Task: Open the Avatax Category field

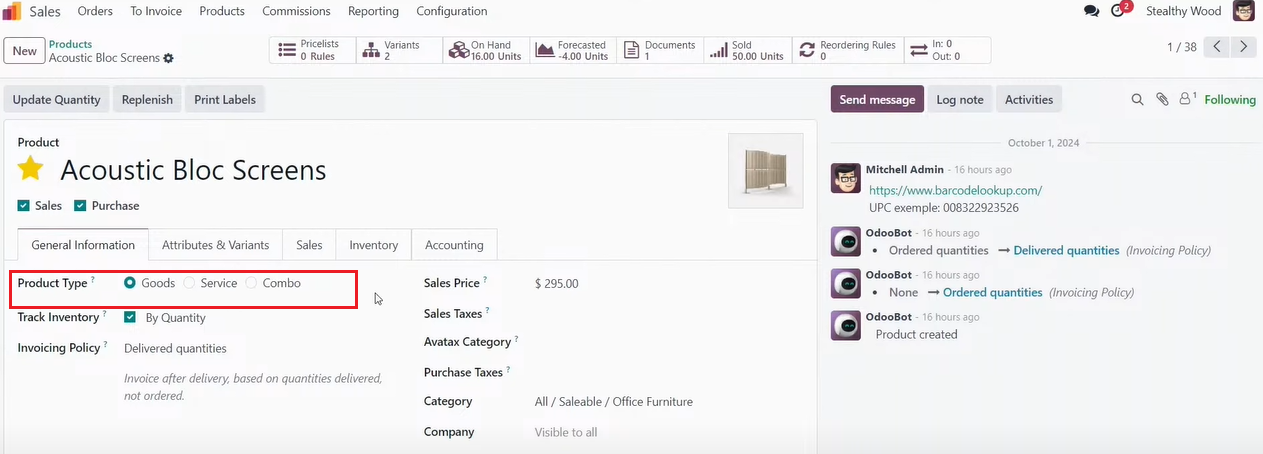Action: tap(668, 342)
